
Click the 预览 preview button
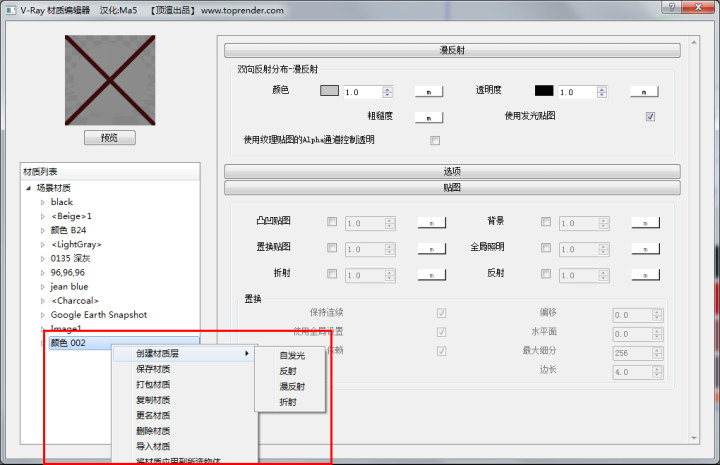click(110, 138)
